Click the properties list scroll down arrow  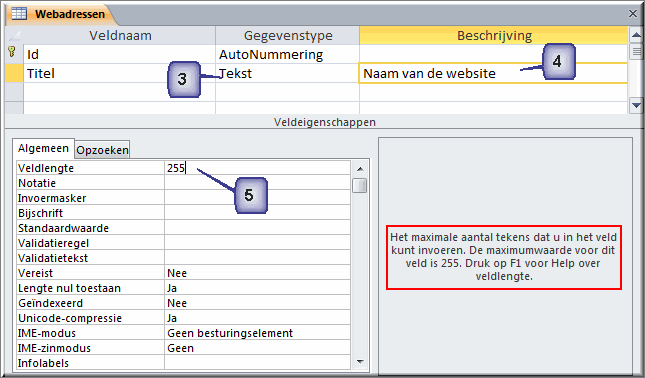[360, 362]
